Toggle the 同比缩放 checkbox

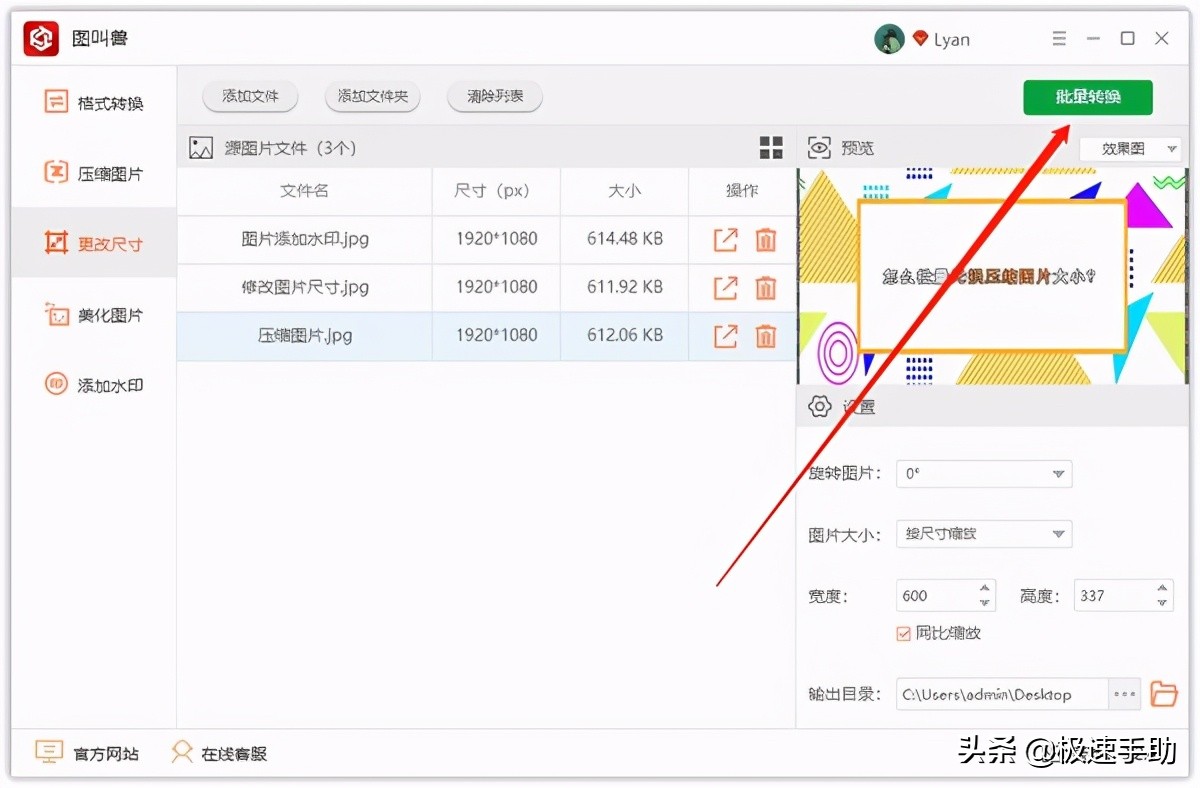(x=904, y=633)
